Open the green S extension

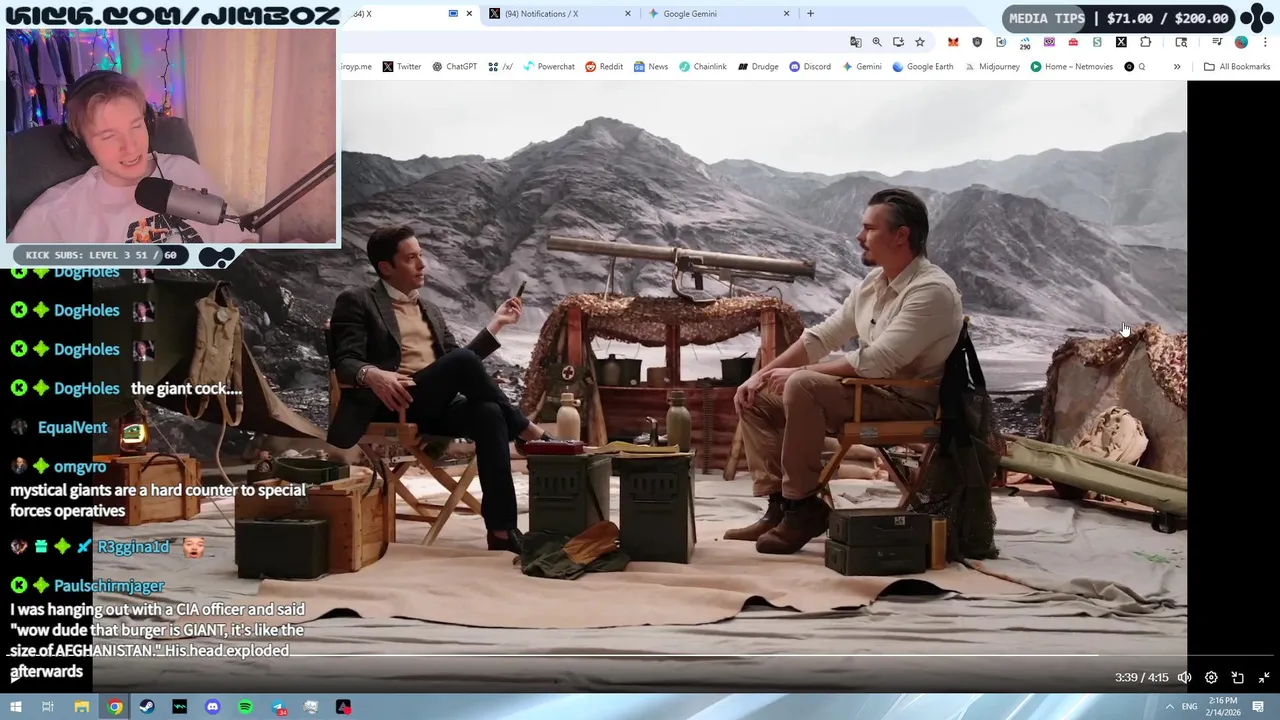click(1097, 42)
